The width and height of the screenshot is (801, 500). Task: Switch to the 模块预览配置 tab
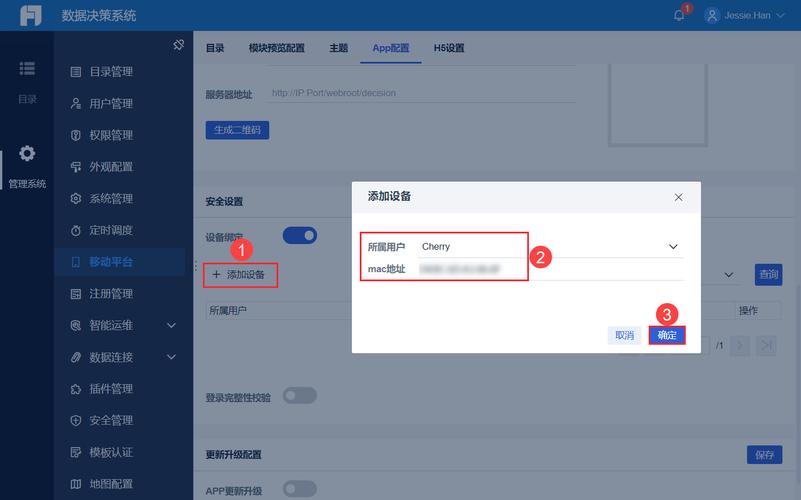pyautogui.click(x=276, y=48)
